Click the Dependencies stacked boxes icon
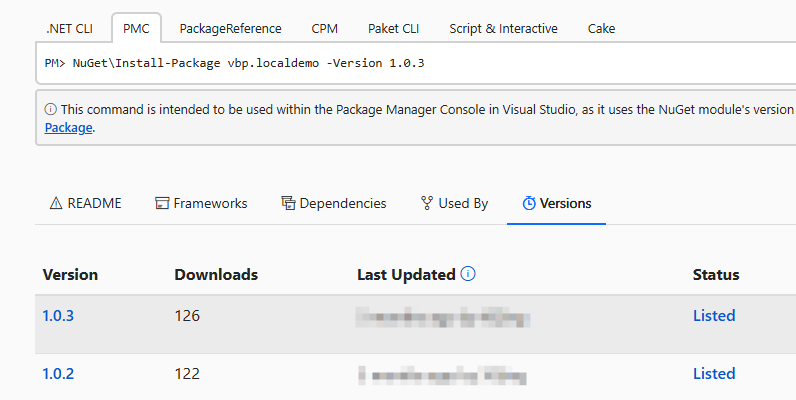 [288, 203]
